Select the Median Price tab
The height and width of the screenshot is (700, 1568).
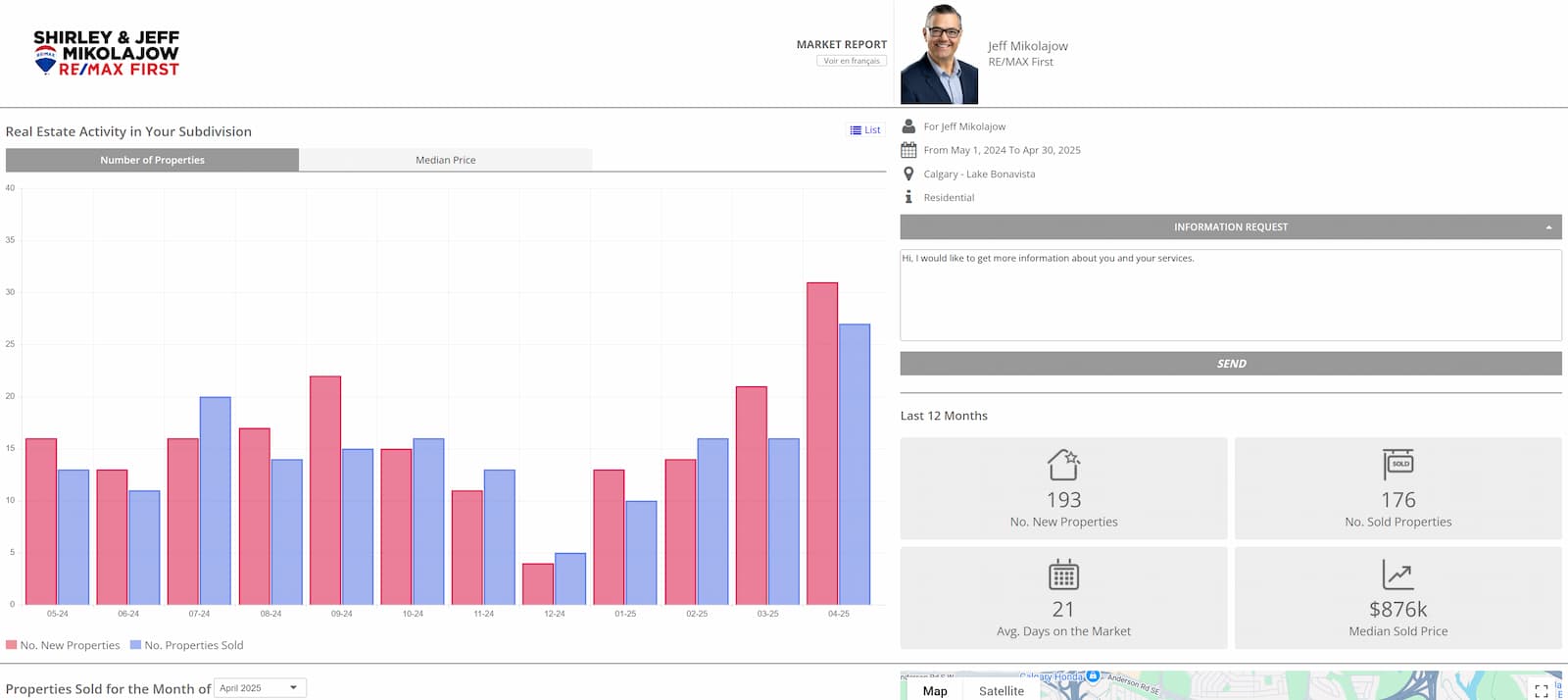point(445,160)
